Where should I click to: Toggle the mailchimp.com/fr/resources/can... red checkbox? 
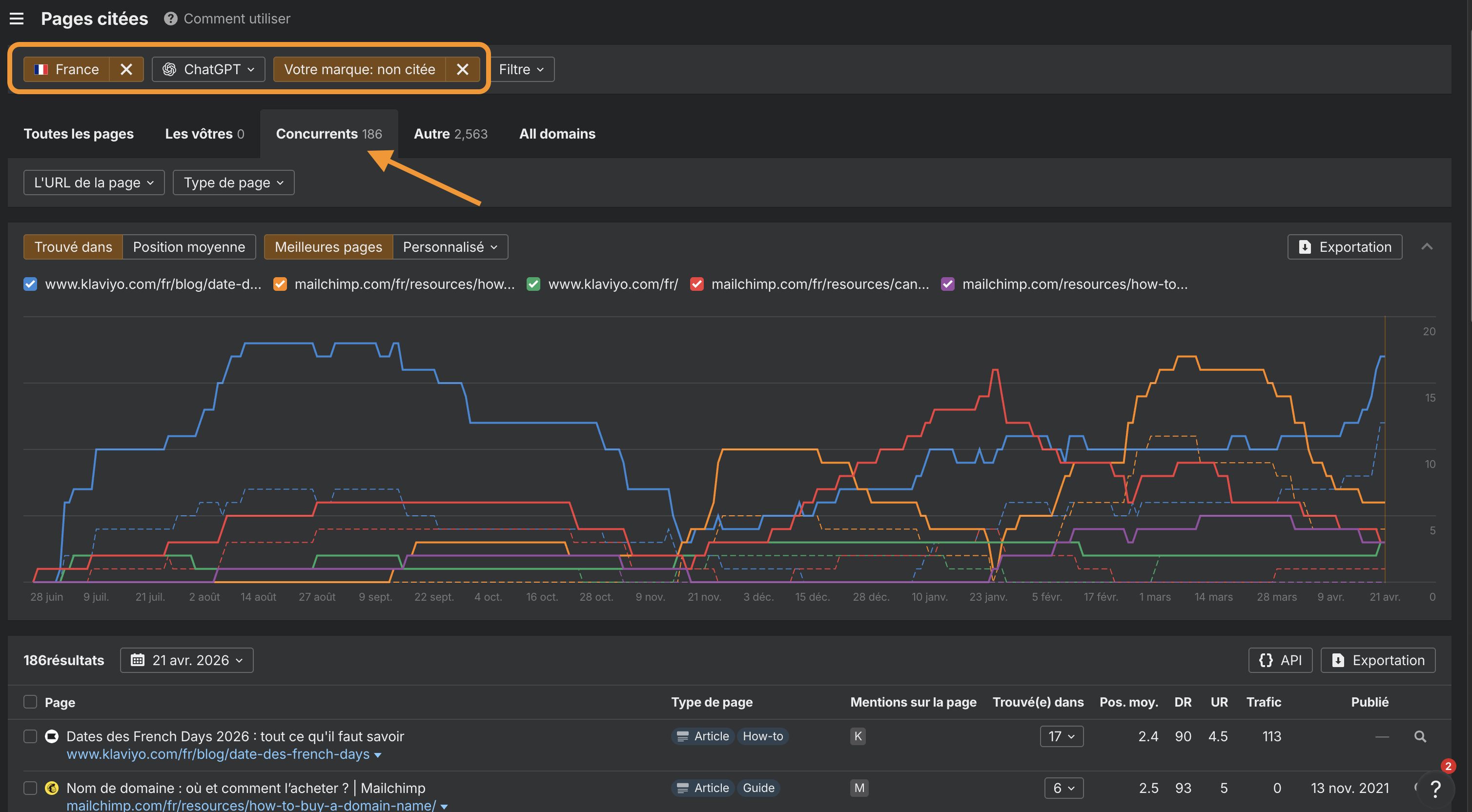[x=696, y=284]
